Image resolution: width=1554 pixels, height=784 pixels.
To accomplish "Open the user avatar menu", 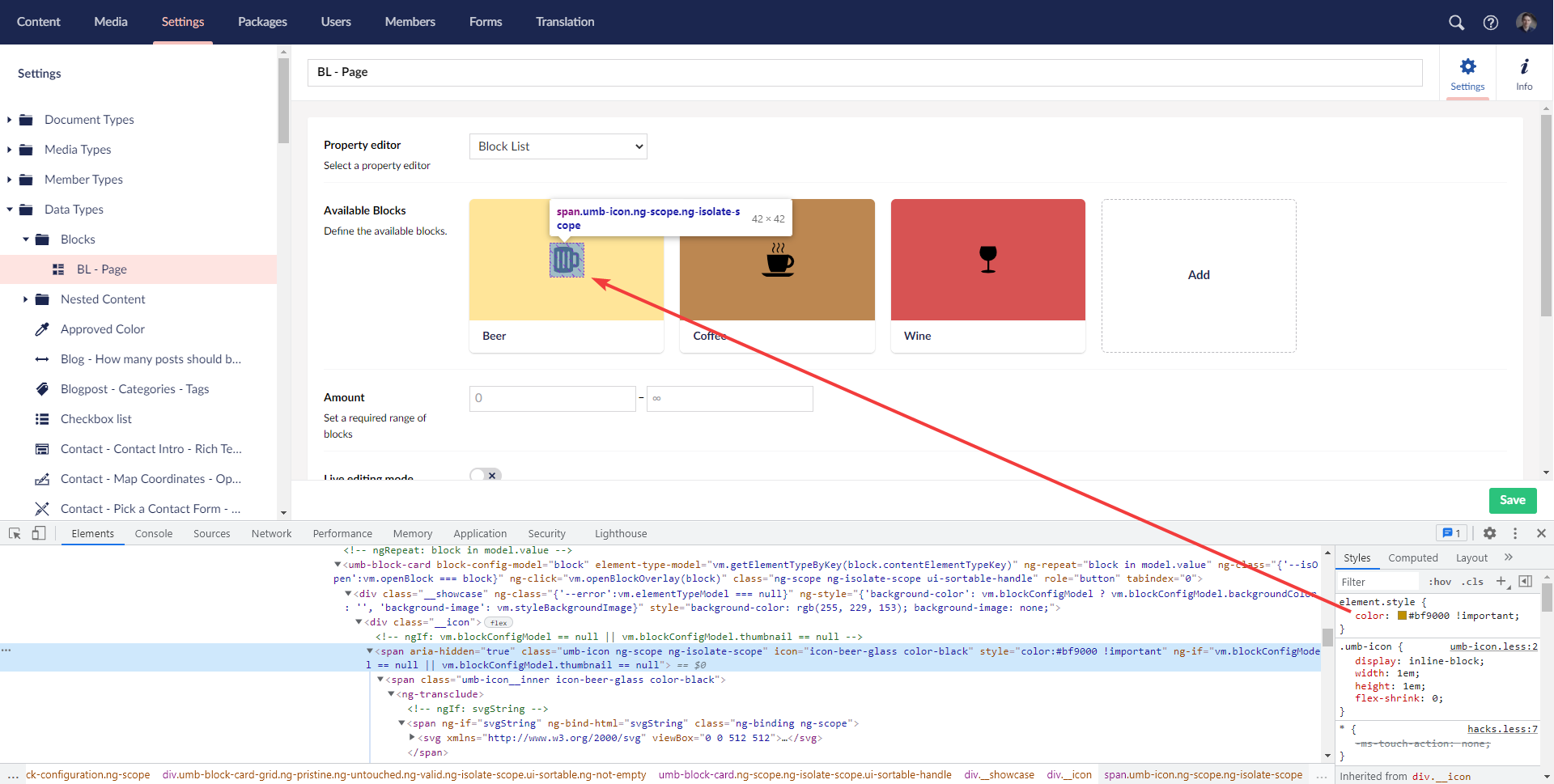I will [1526, 23].
